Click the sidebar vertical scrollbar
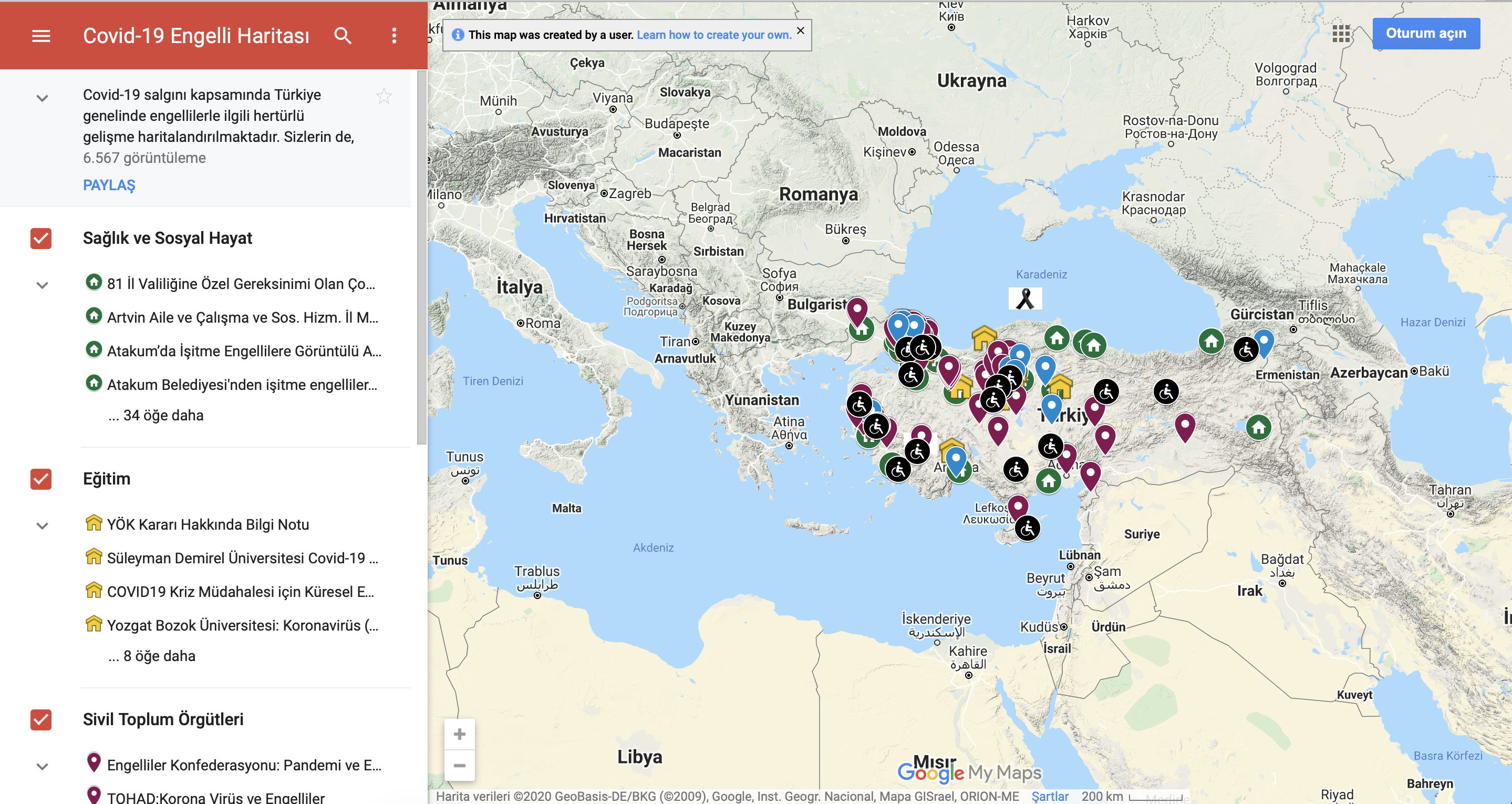Screen dimensions: 1512x804 point(421,259)
